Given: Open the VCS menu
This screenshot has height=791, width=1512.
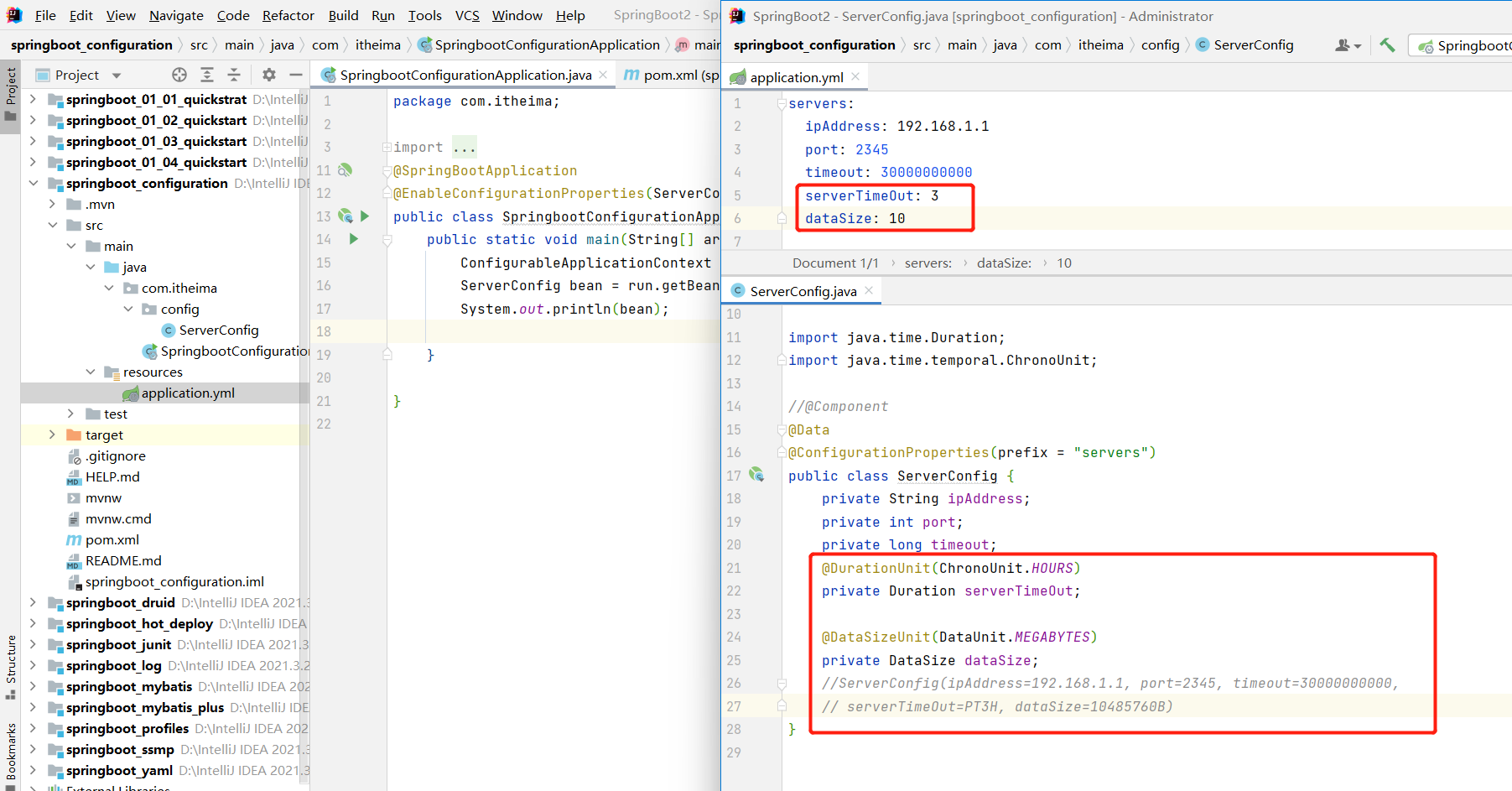Looking at the screenshot, I should click(467, 15).
